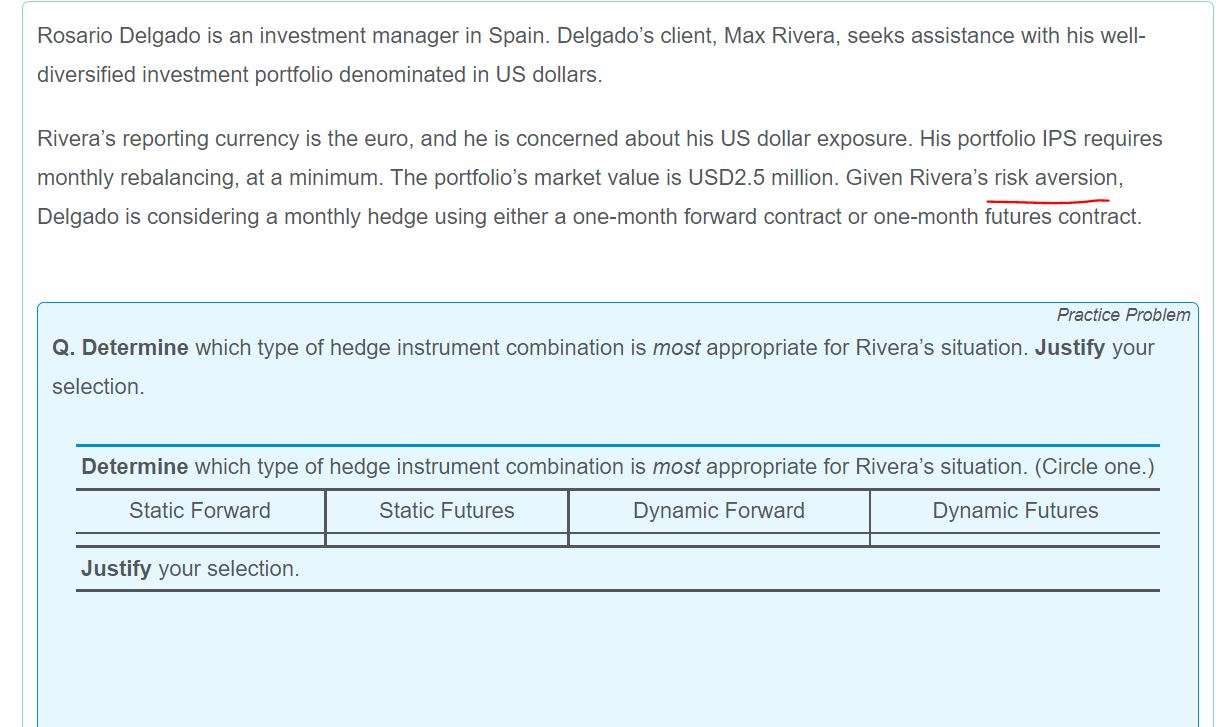Click the empty cell below Dynamic Futures

pos(1014,540)
